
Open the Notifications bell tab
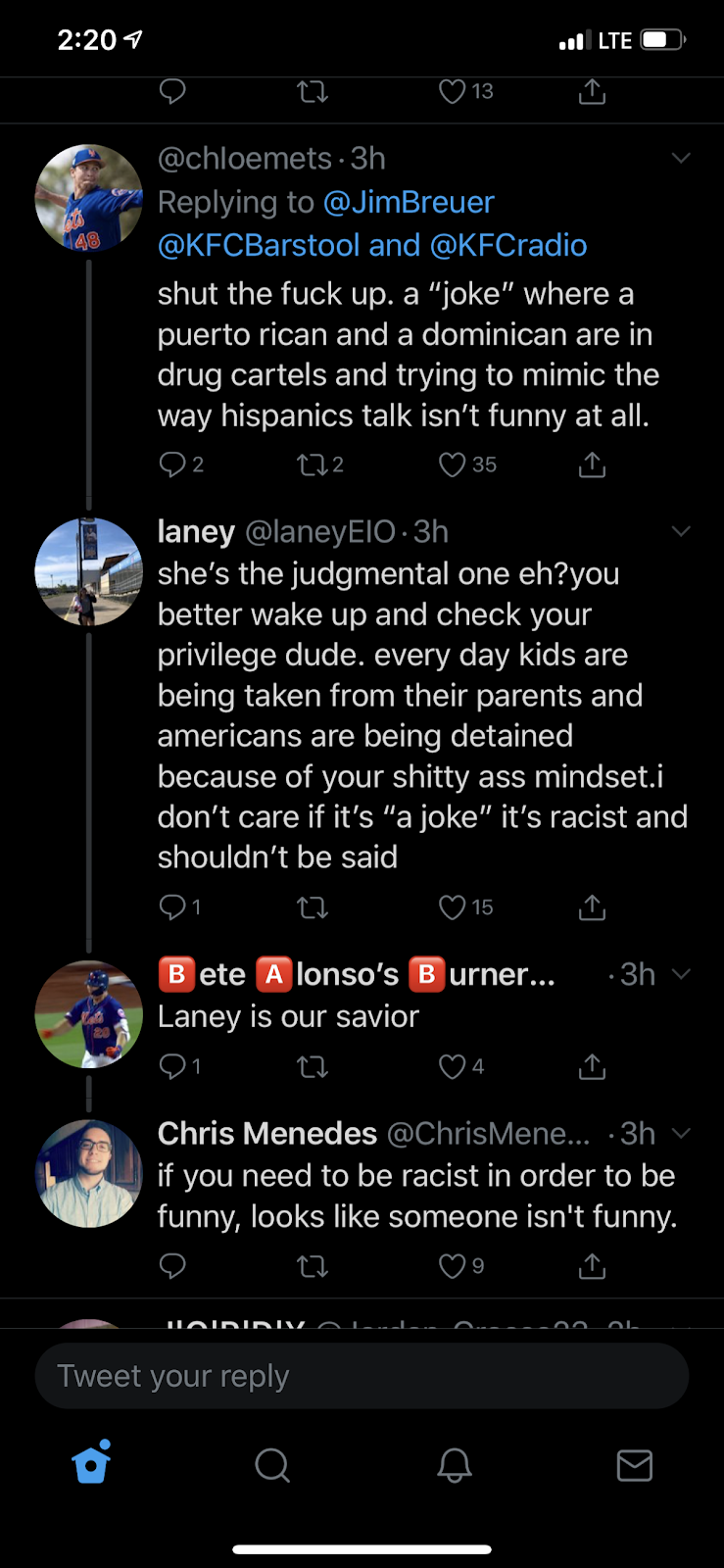pos(455,1465)
